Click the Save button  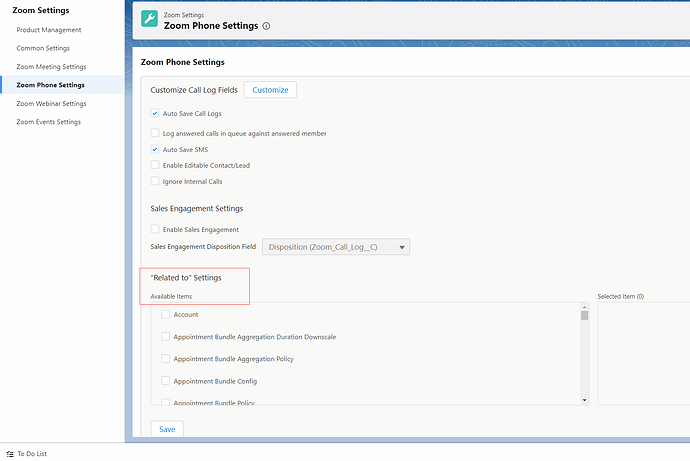[x=167, y=429]
